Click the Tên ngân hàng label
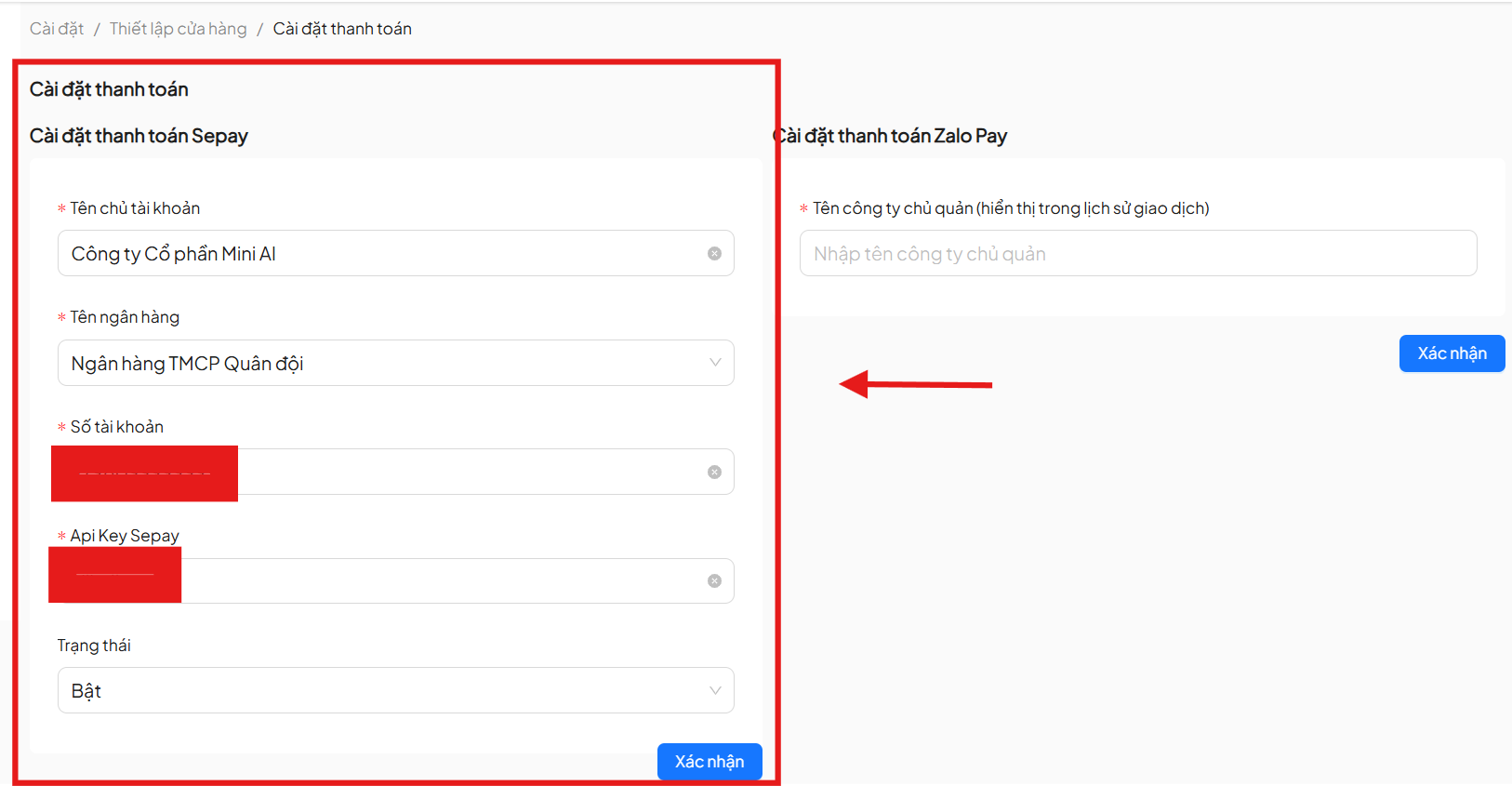This screenshot has width=1512, height=786. [125, 317]
